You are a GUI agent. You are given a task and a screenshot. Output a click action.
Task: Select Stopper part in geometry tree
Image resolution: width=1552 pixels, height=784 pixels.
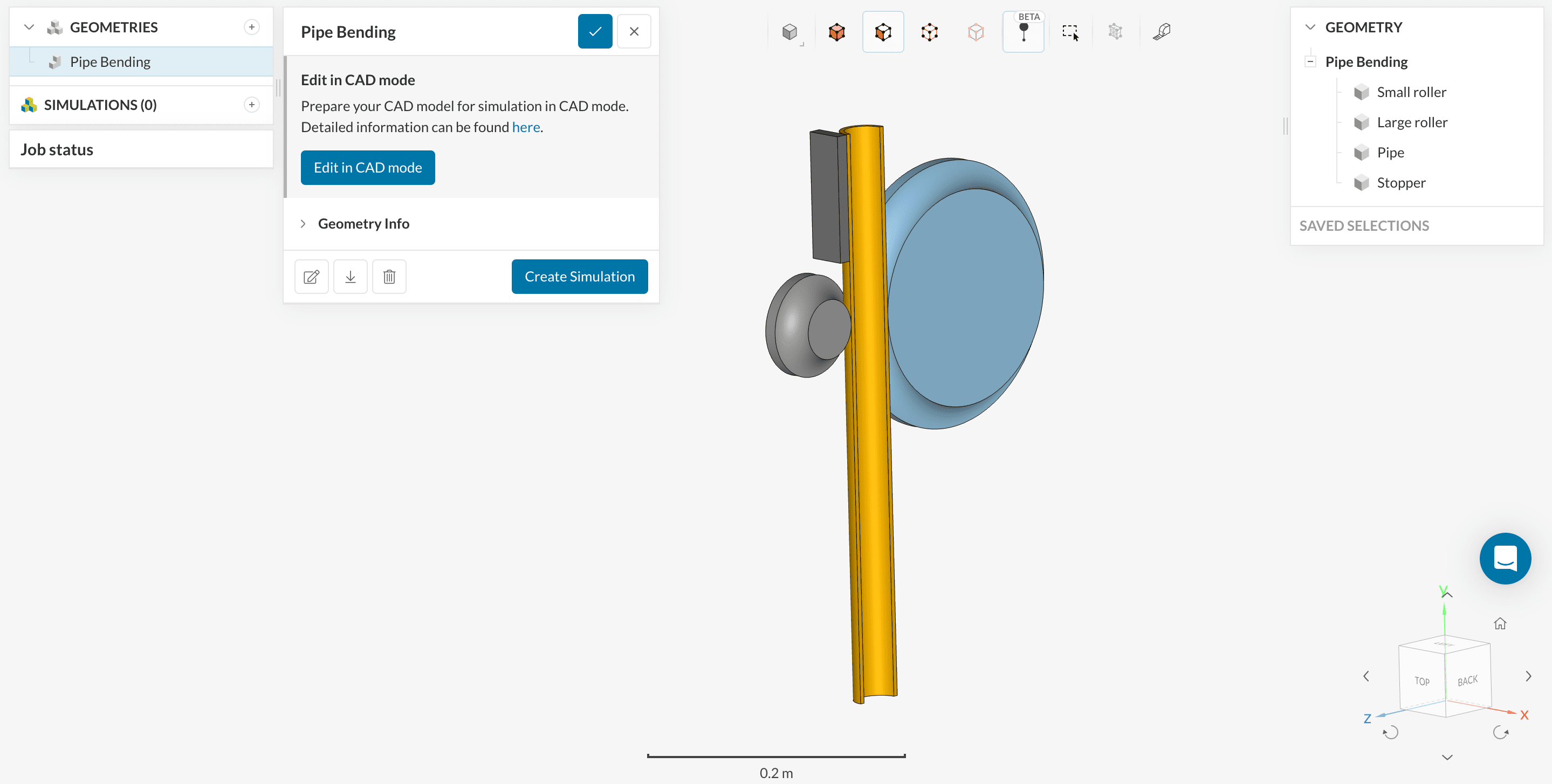[1401, 183]
